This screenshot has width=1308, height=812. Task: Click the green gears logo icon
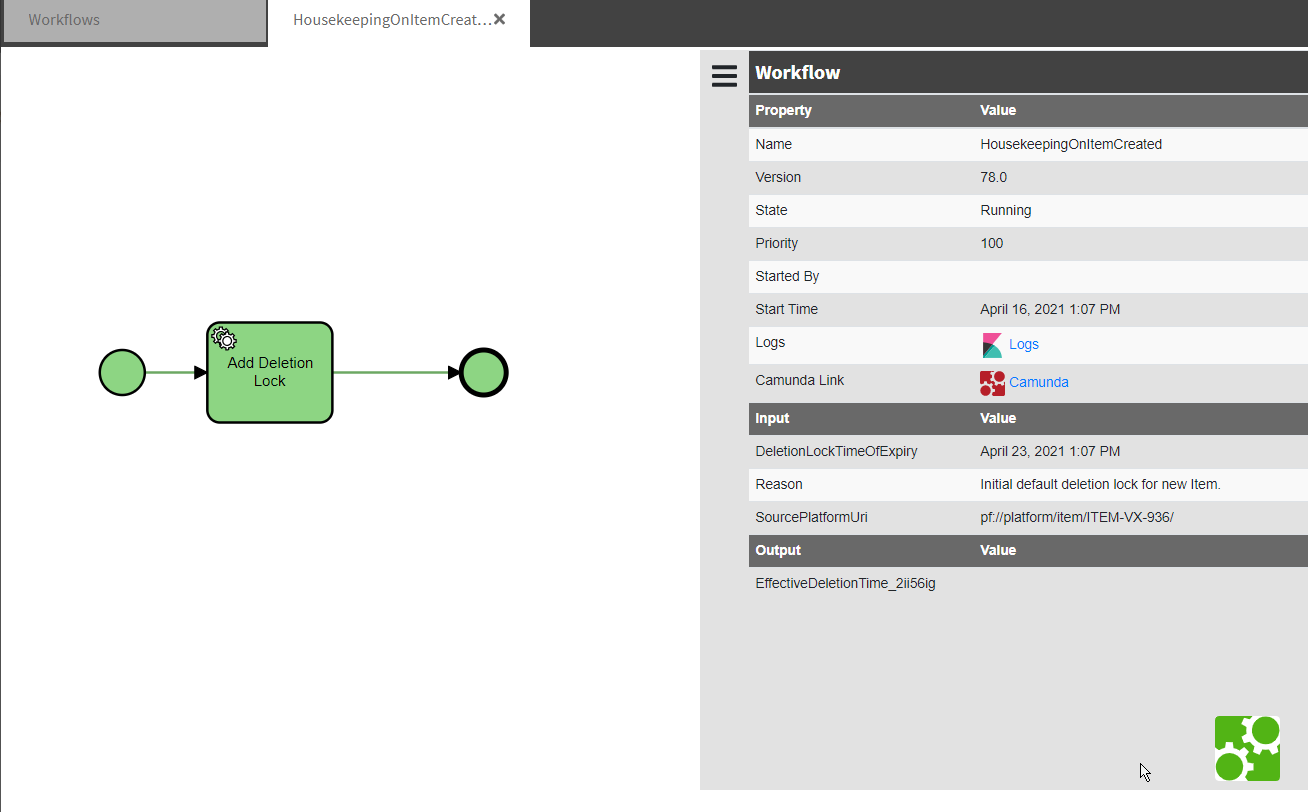click(x=1247, y=748)
